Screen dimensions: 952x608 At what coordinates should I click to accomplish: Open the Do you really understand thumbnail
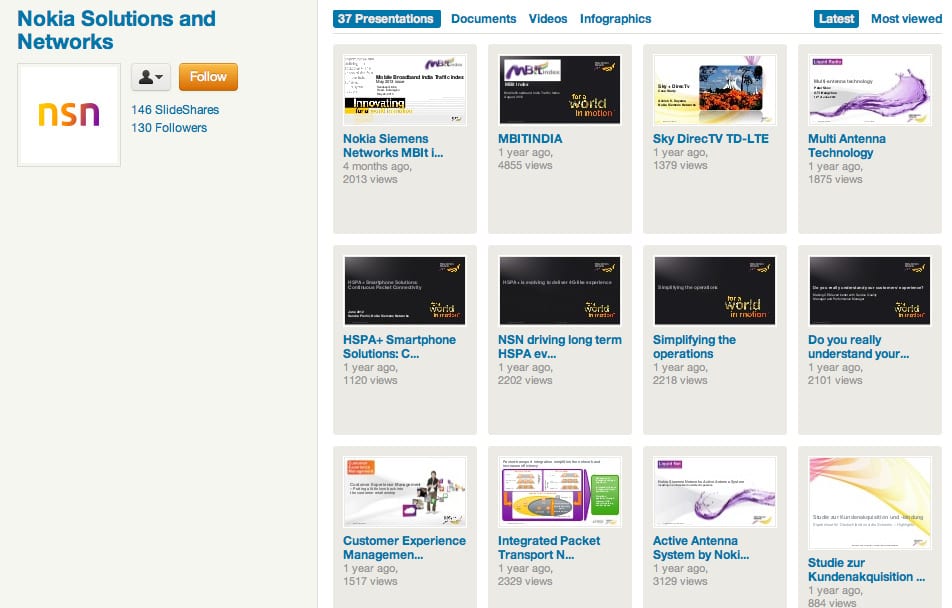point(870,291)
